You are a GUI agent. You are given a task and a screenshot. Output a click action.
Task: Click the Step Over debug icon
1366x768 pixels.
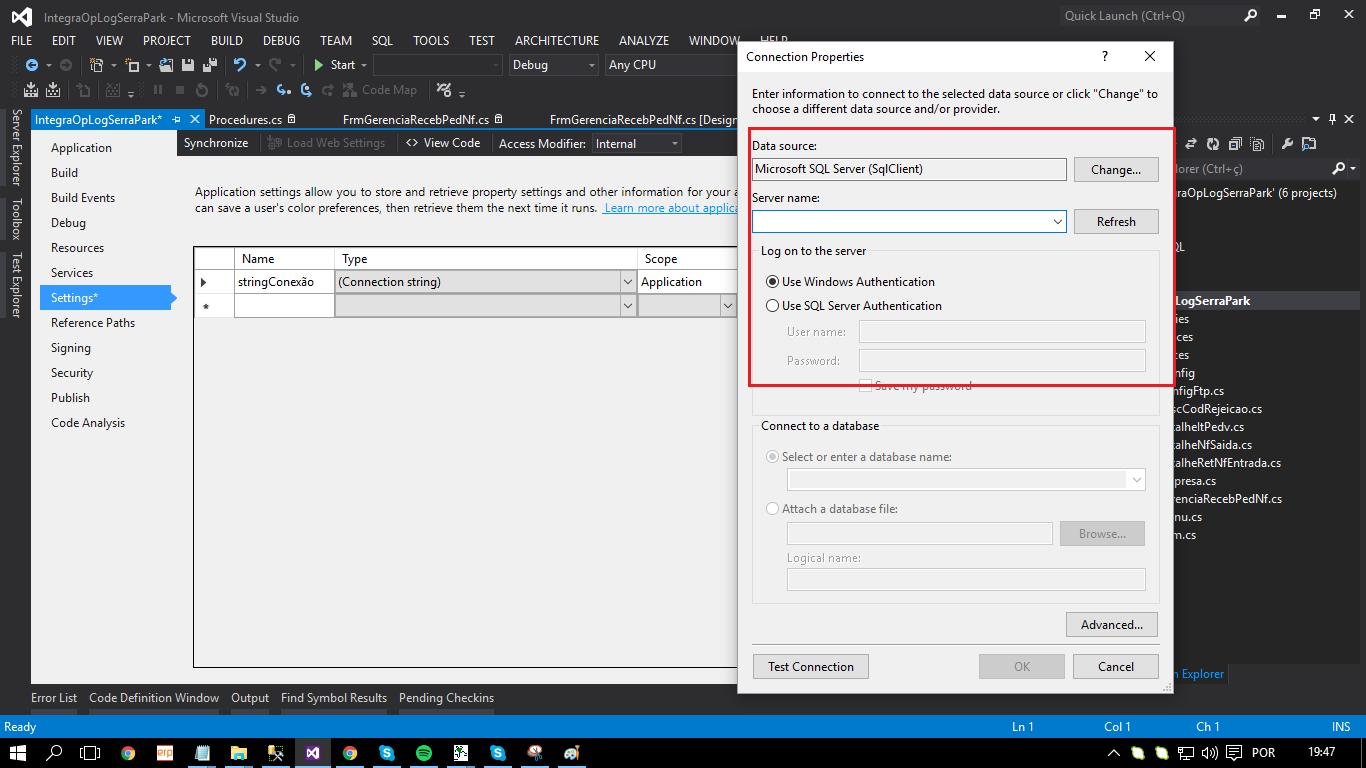[x=306, y=90]
